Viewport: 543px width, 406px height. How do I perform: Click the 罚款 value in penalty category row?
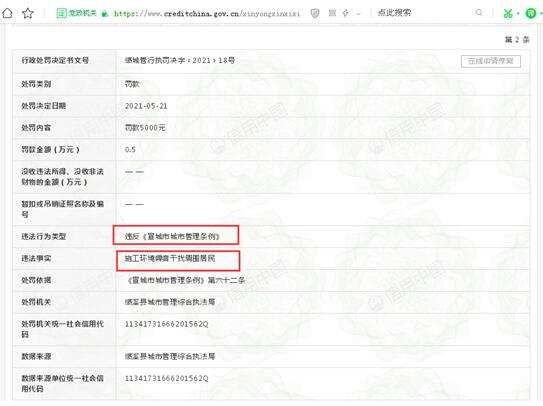[132, 84]
